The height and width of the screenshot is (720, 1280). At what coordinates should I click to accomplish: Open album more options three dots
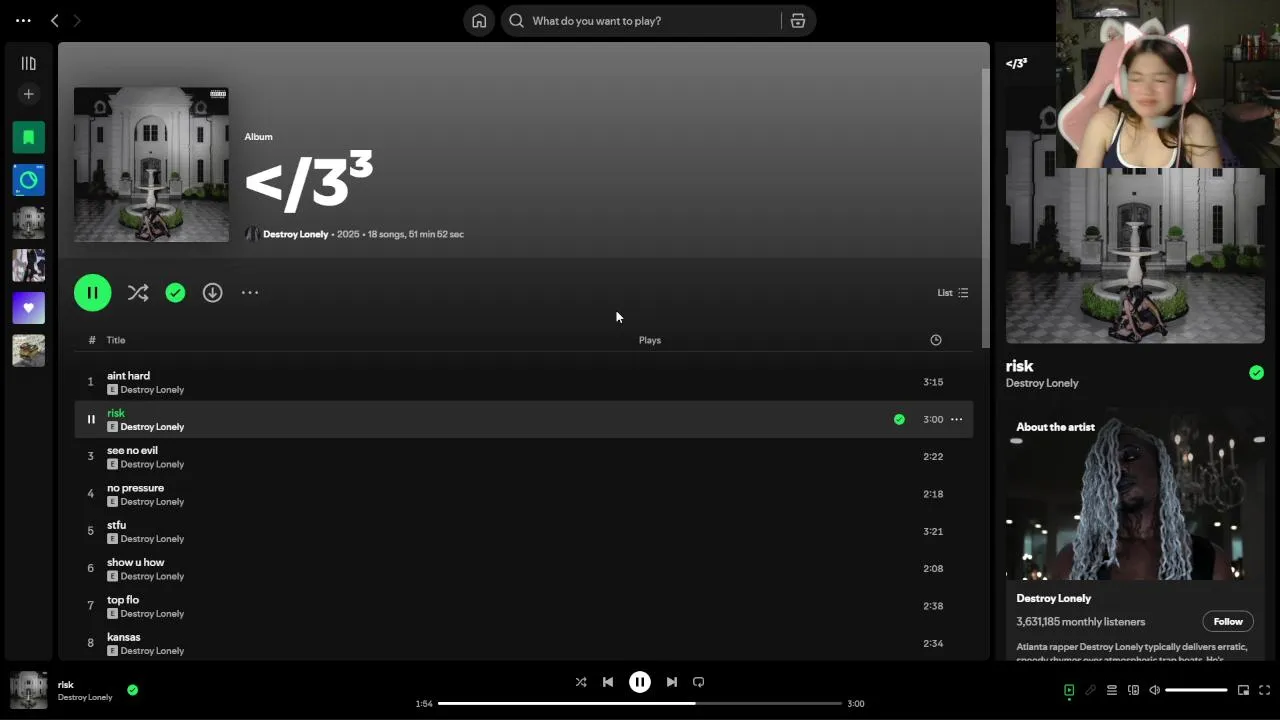(250, 293)
